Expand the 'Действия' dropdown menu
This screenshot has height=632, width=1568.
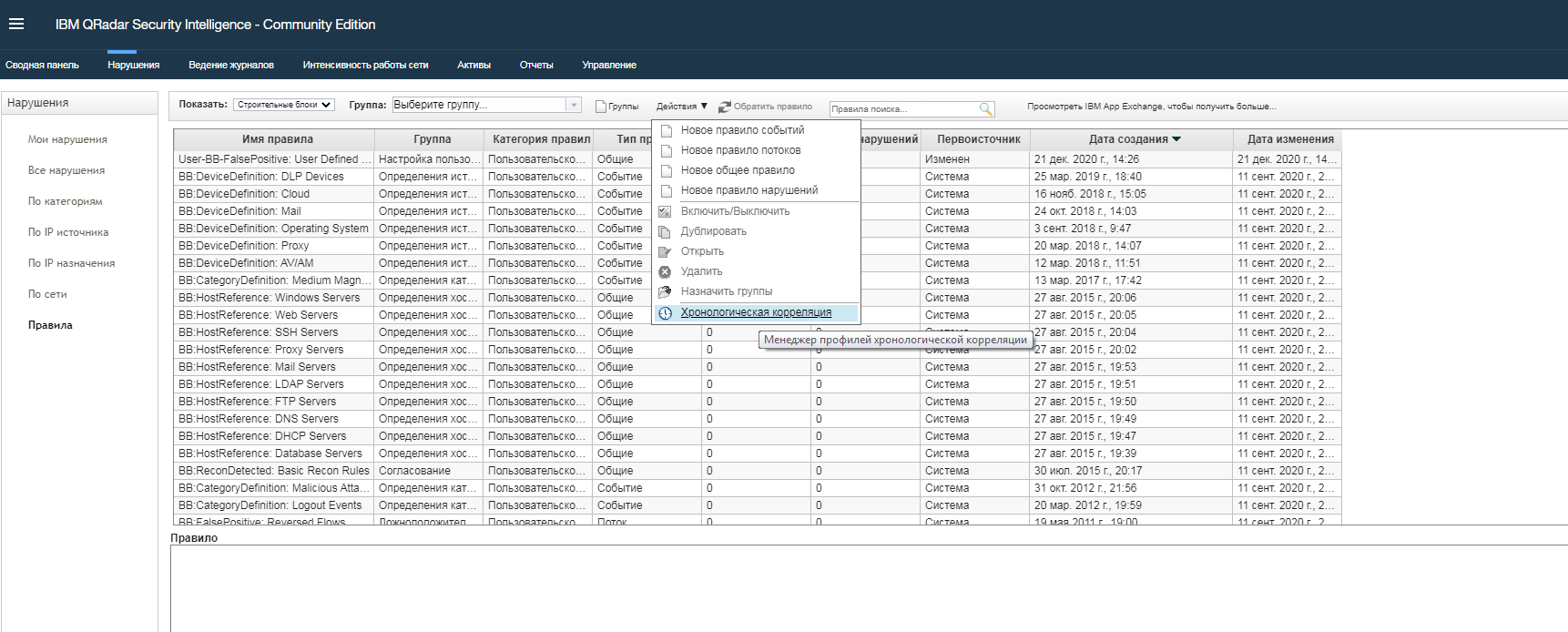pos(682,107)
